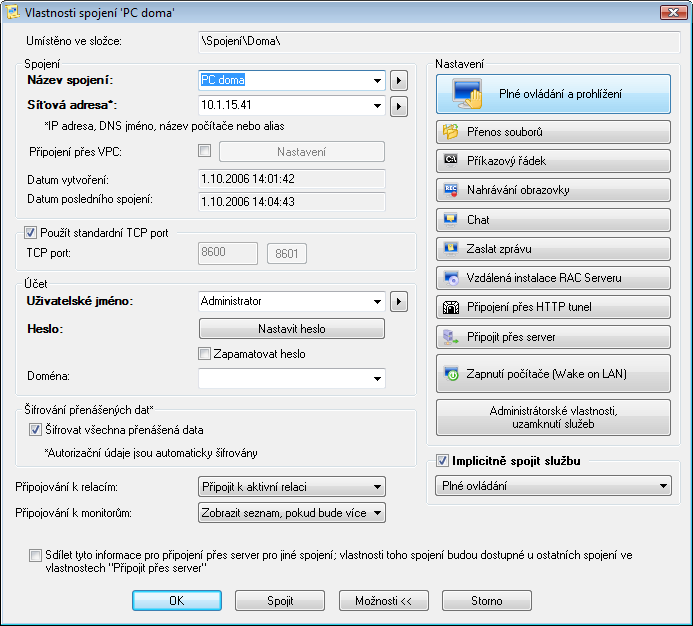Click the Datum vytvoření value field

click(292, 179)
